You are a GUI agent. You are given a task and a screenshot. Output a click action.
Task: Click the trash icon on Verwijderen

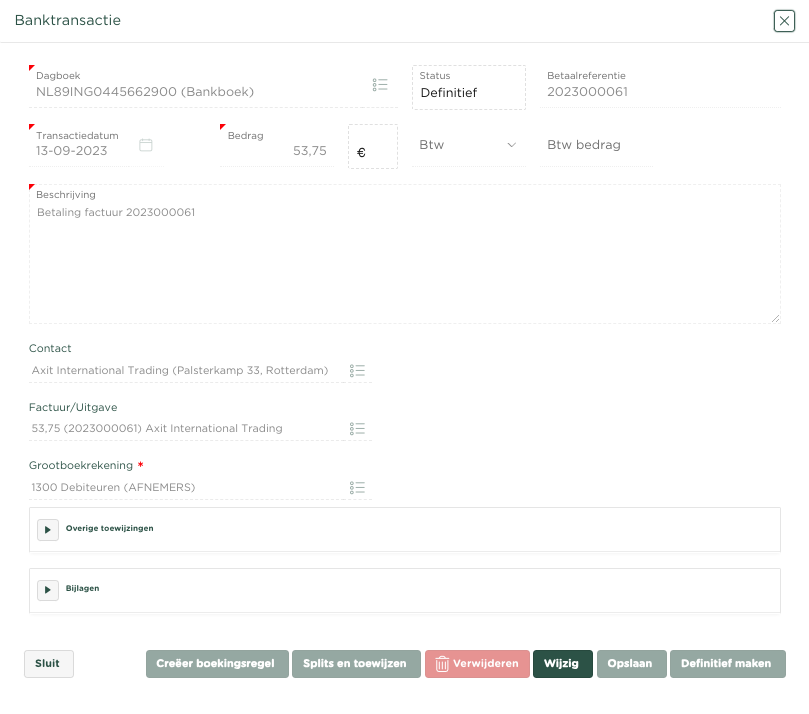click(442, 664)
